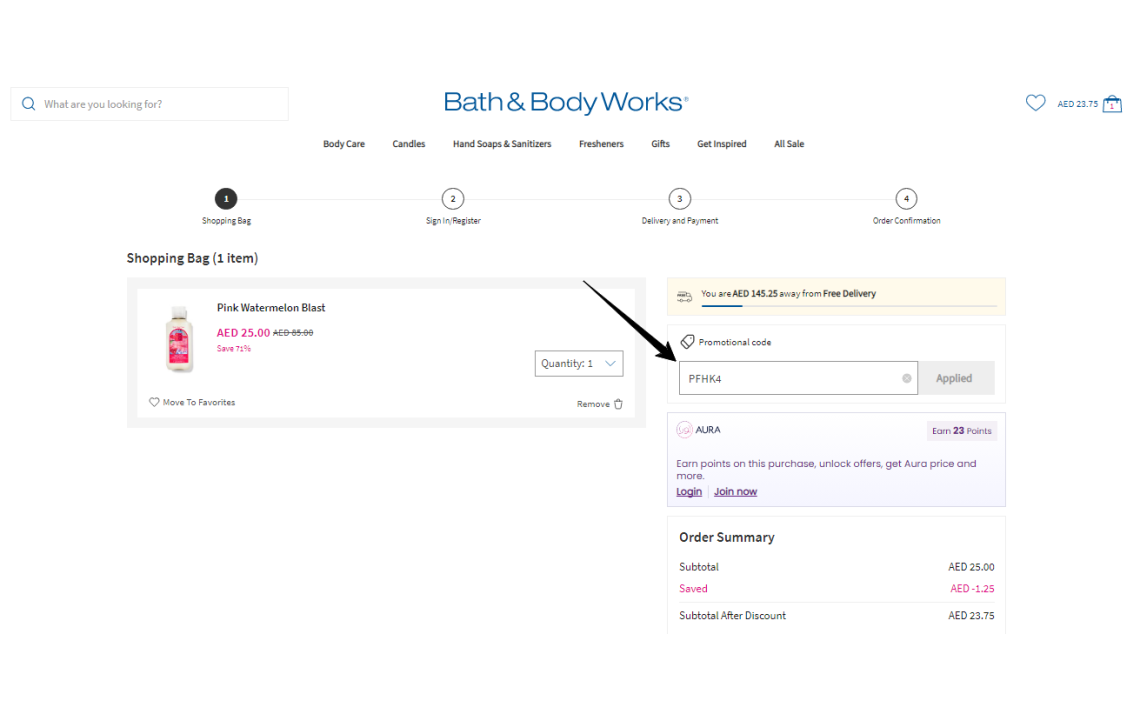
Task: Click the Aura Login link
Action: (x=689, y=492)
